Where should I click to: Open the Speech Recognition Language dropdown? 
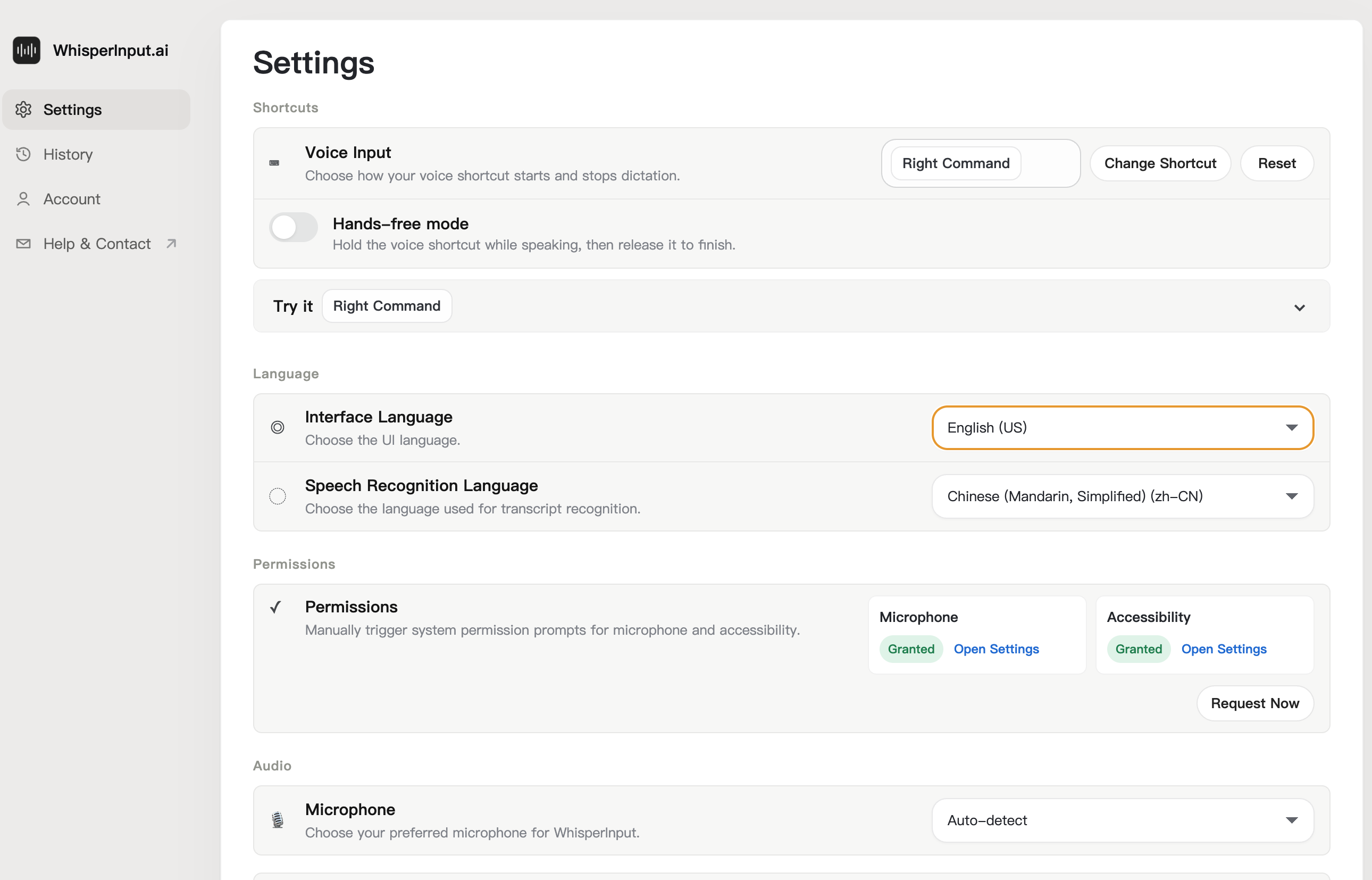coord(1123,496)
